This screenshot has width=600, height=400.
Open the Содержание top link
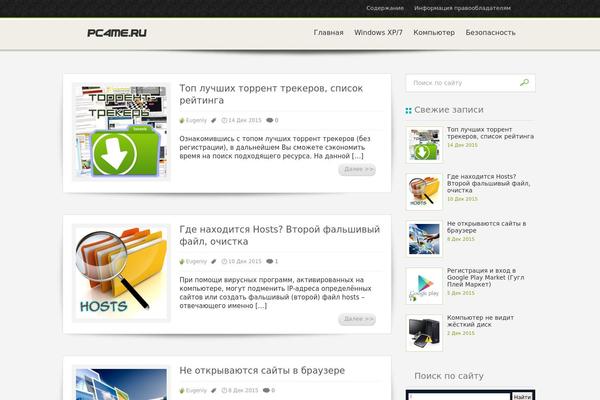pos(385,8)
